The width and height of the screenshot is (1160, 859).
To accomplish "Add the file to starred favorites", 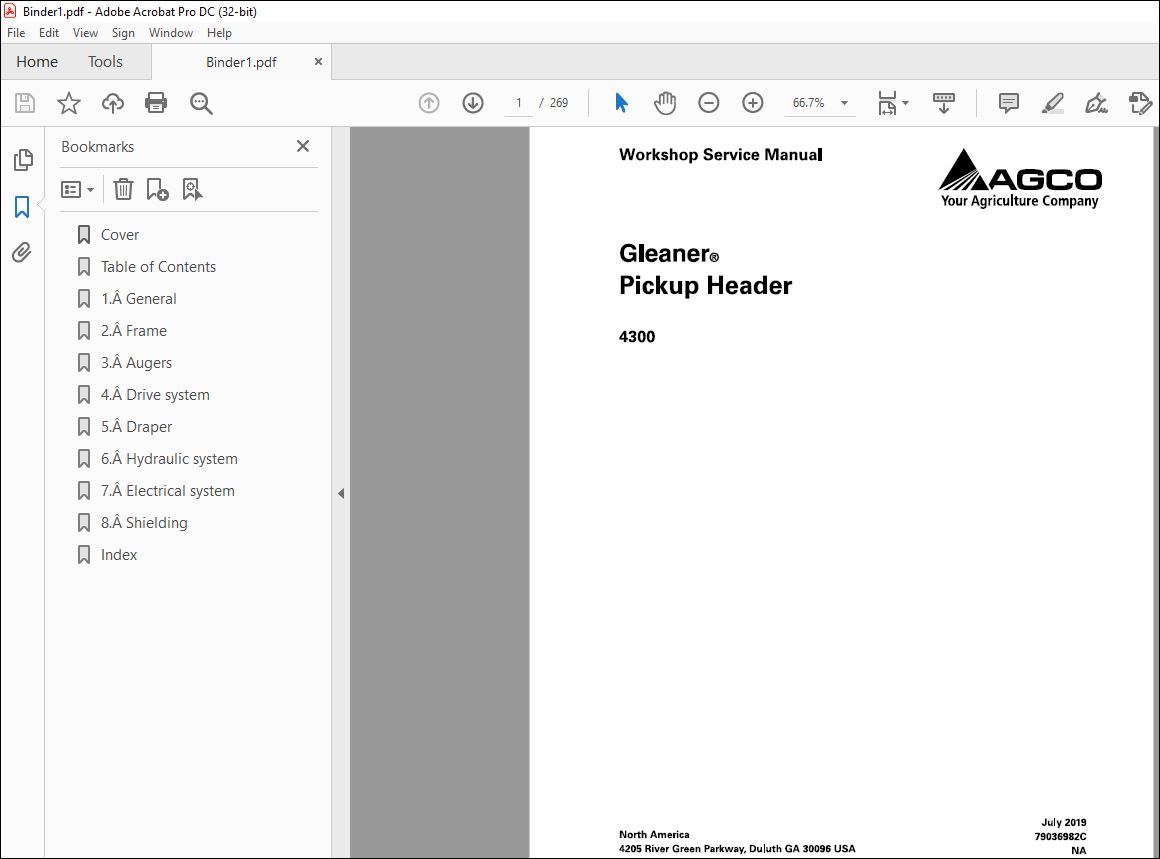I will pos(69,103).
